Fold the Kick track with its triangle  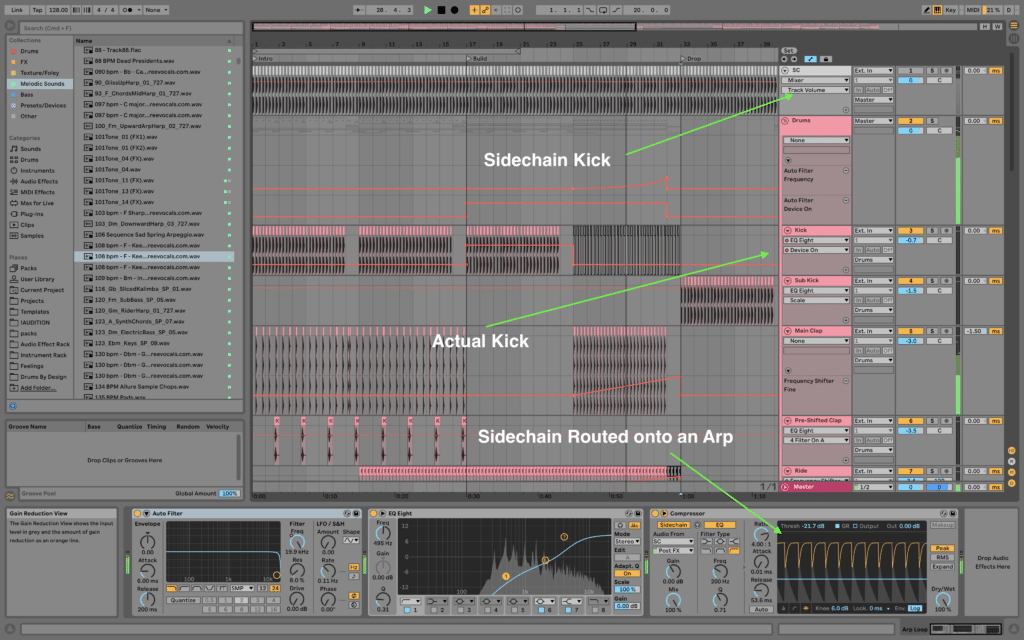pyautogui.click(x=788, y=231)
